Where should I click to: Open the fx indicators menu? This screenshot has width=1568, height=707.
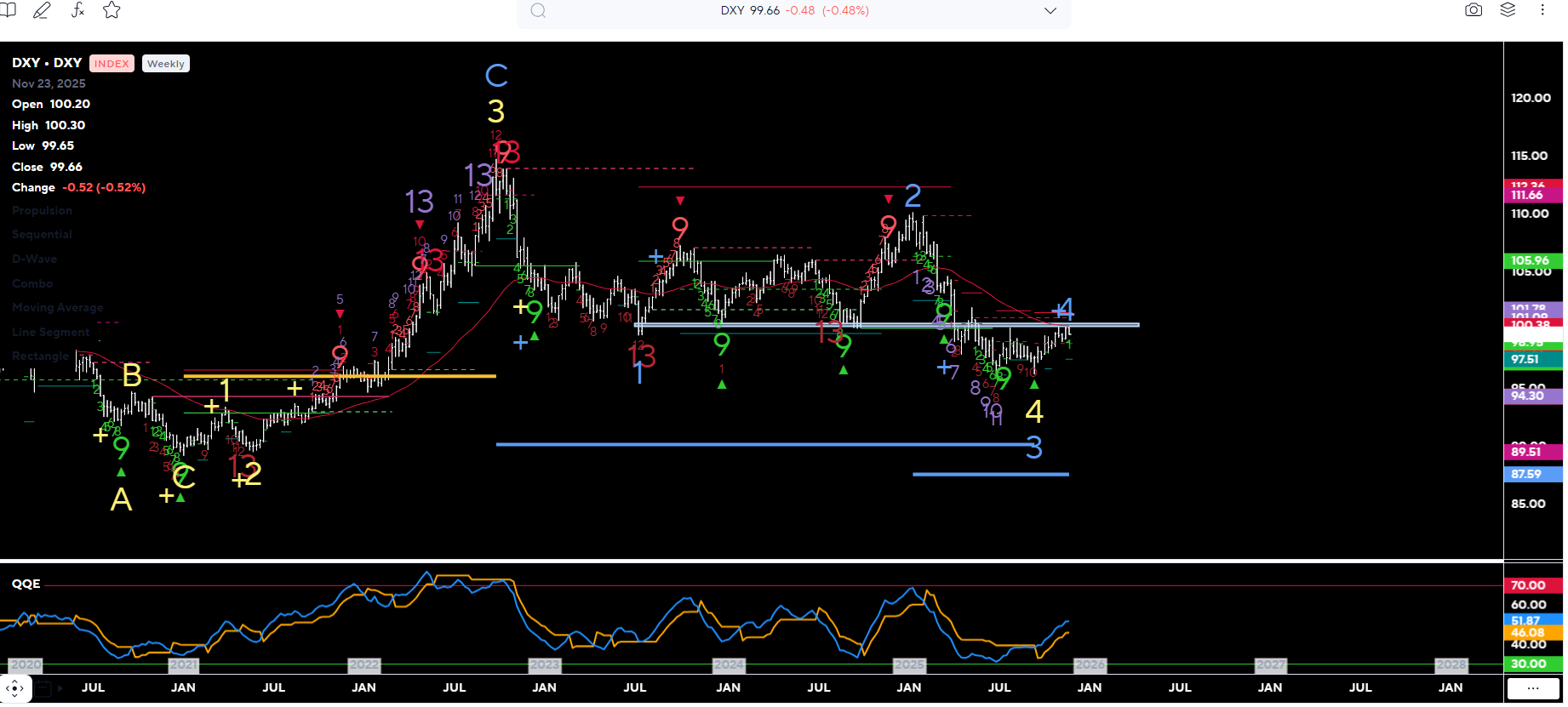click(77, 10)
